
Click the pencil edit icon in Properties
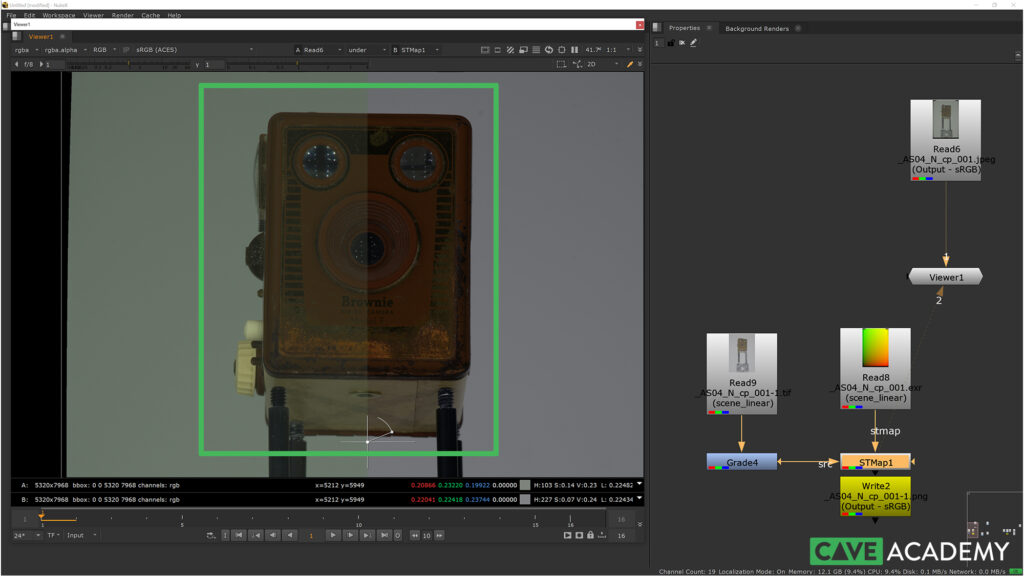[693, 43]
